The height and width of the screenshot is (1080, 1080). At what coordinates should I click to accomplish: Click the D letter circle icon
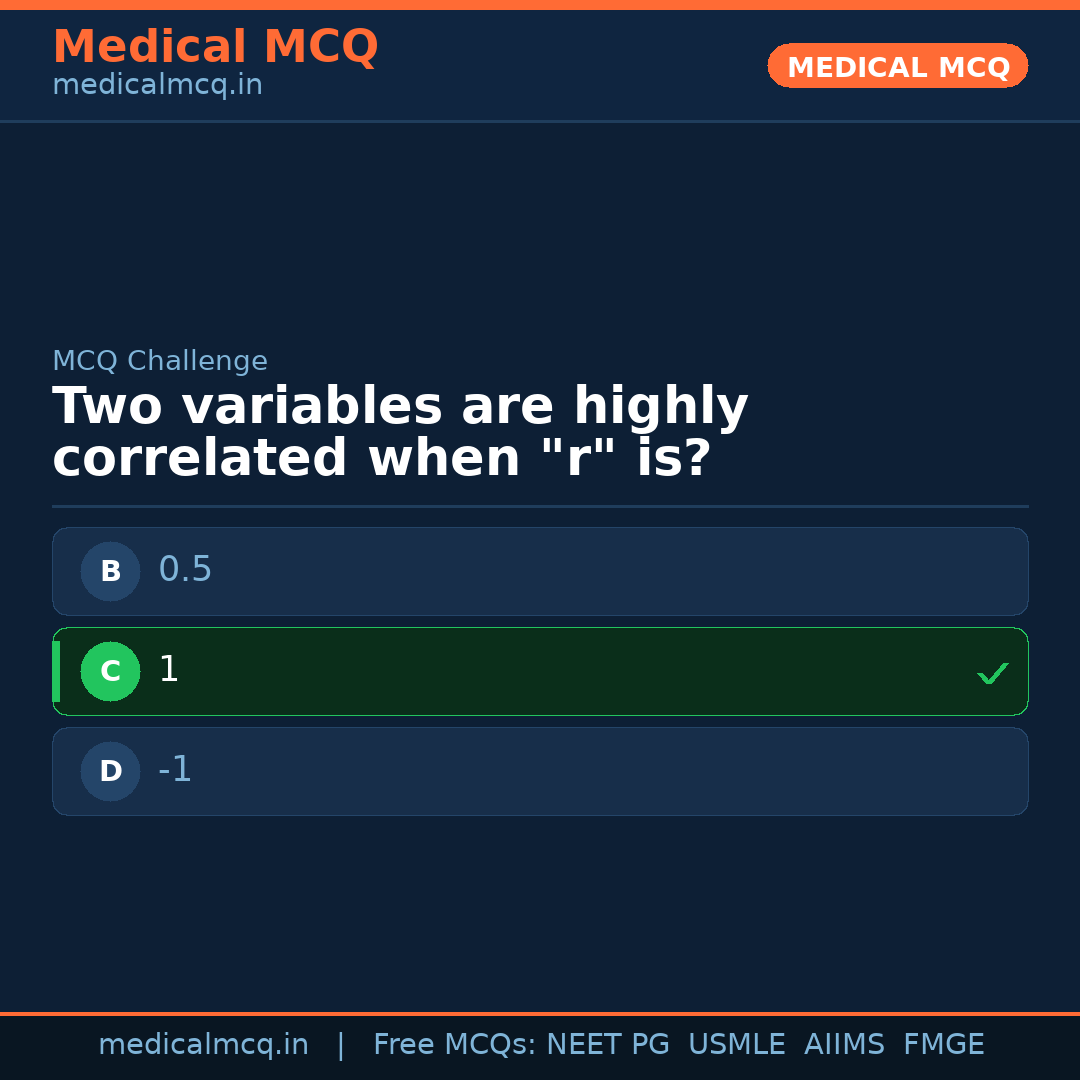tap(110, 771)
